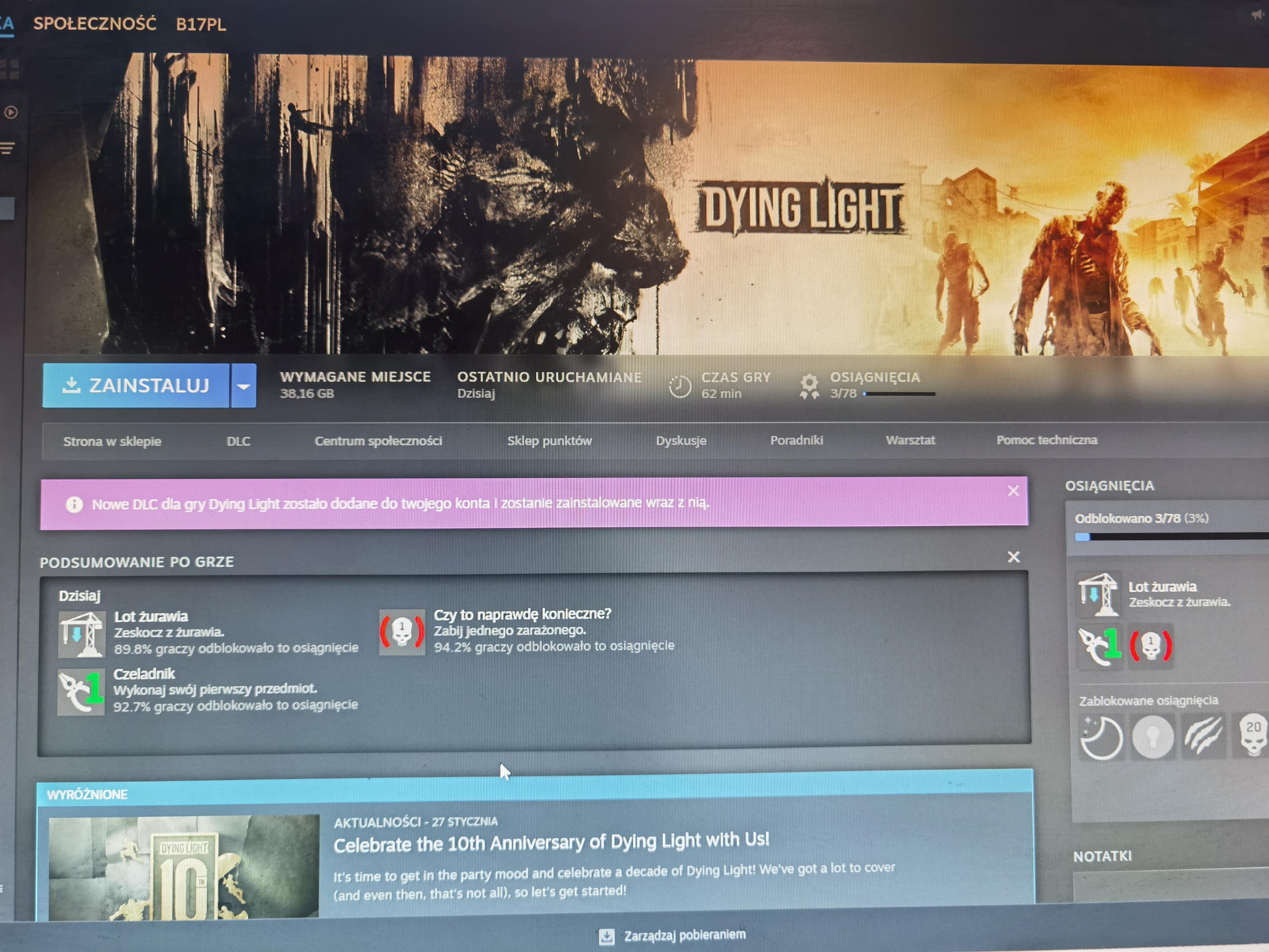Image resolution: width=1269 pixels, height=952 pixels.
Task: Click the download icon in Zarządzaj pobieraniem
Action: pyautogui.click(x=606, y=937)
